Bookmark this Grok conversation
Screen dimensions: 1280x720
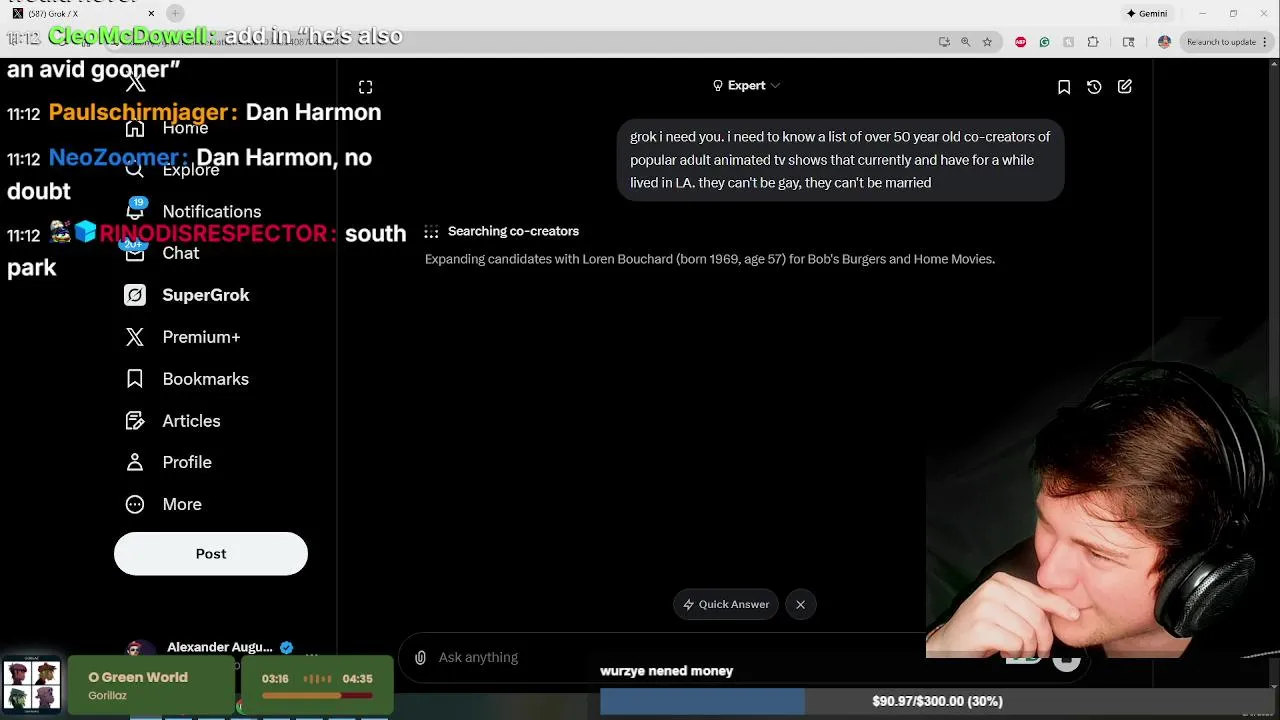coord(1064,87)
